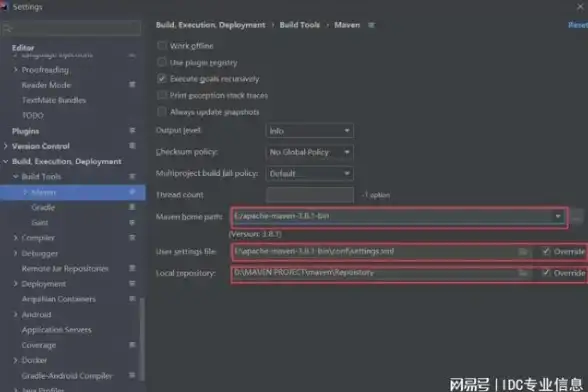Click project-level icon beside Remote Jar Repositories
Viewport: 588px width, 392px height.
(x=132, y=268)
